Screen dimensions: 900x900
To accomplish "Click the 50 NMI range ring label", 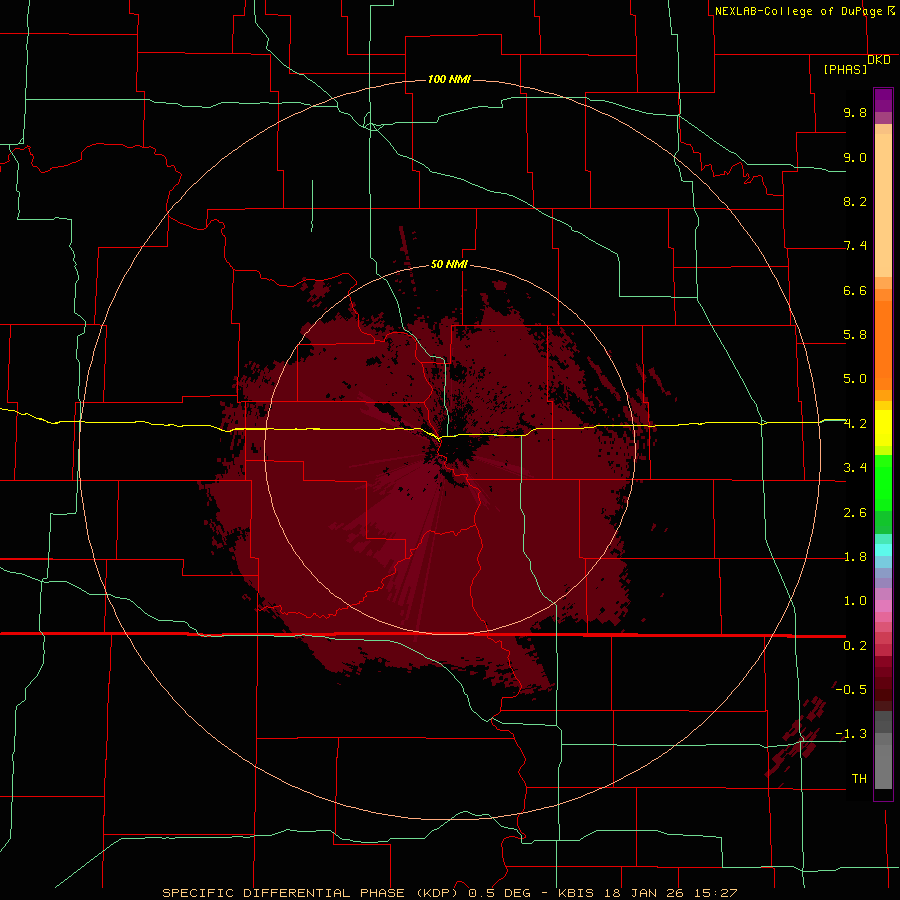I will coord(449,264).
